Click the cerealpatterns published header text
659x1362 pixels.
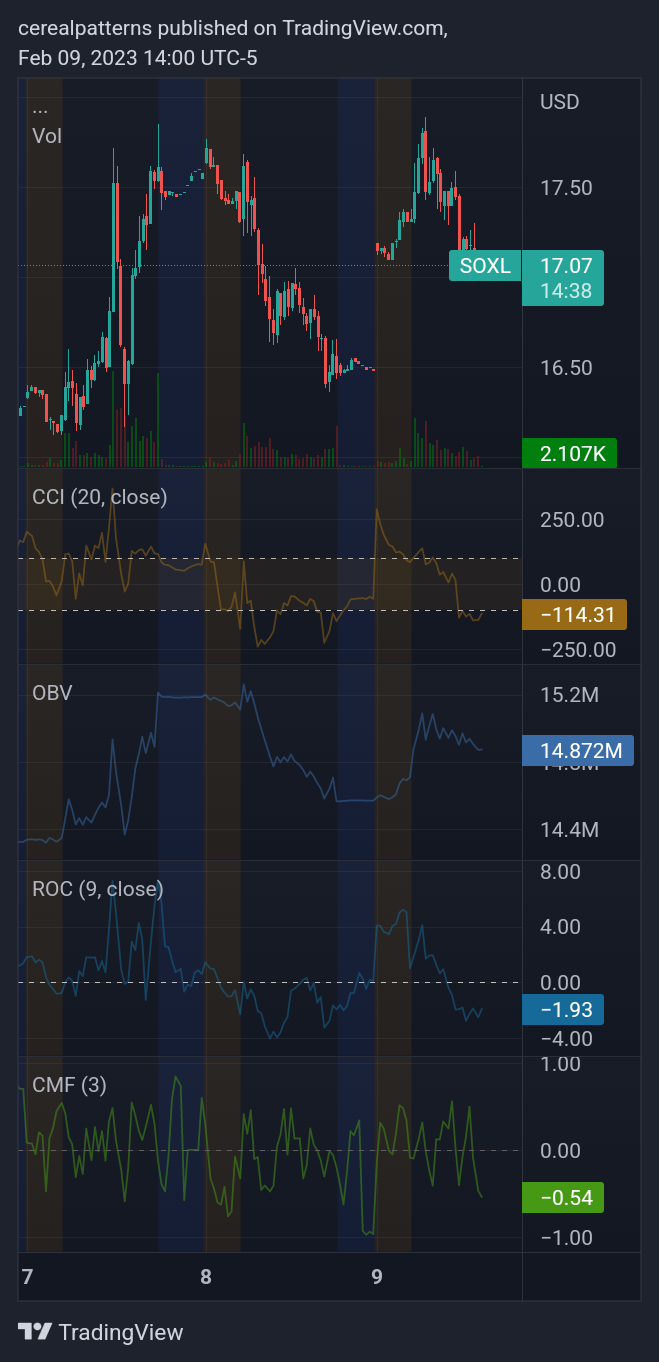233,29
